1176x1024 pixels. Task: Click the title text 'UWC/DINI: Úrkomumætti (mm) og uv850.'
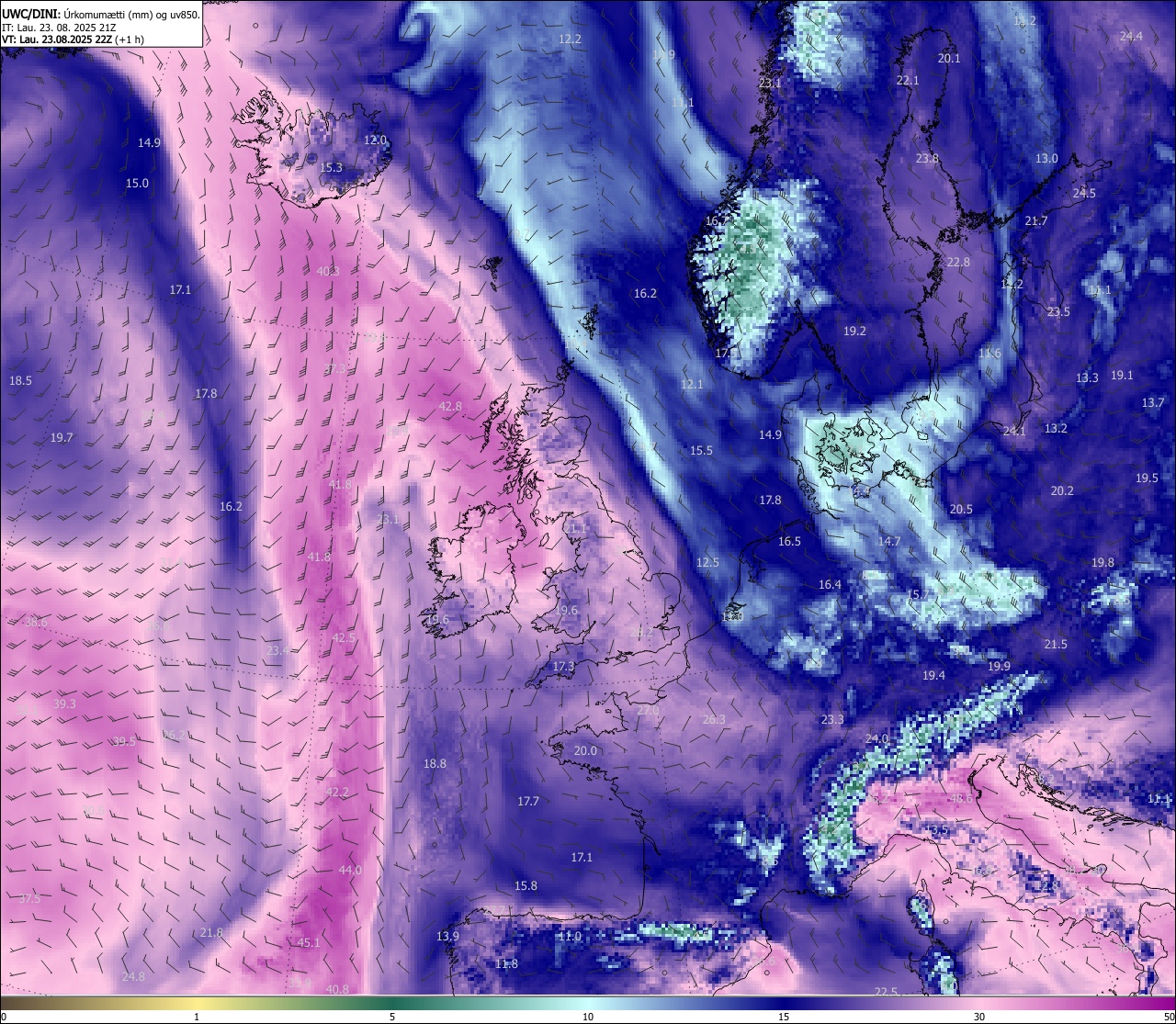pos(101,14)
